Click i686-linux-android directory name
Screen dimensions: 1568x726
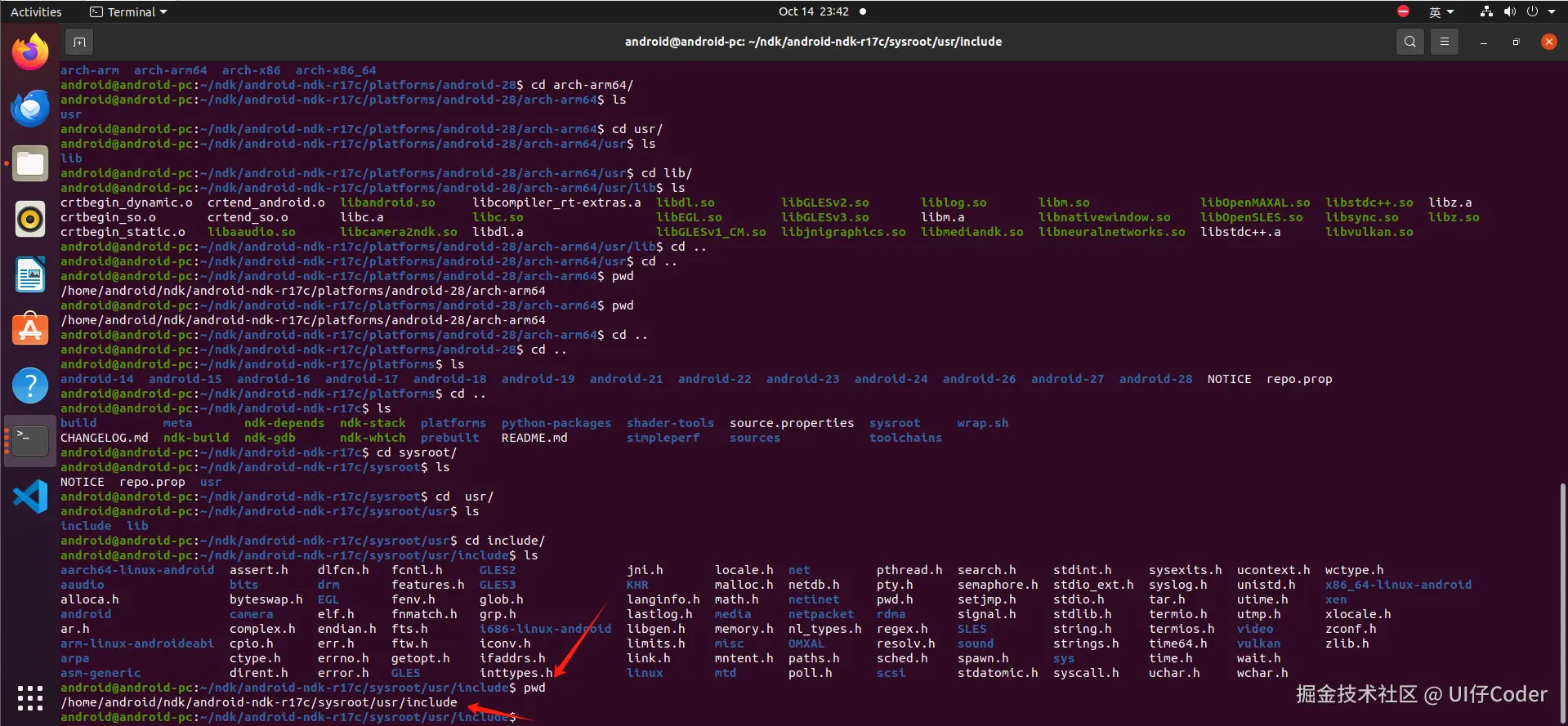click(545, 629)
